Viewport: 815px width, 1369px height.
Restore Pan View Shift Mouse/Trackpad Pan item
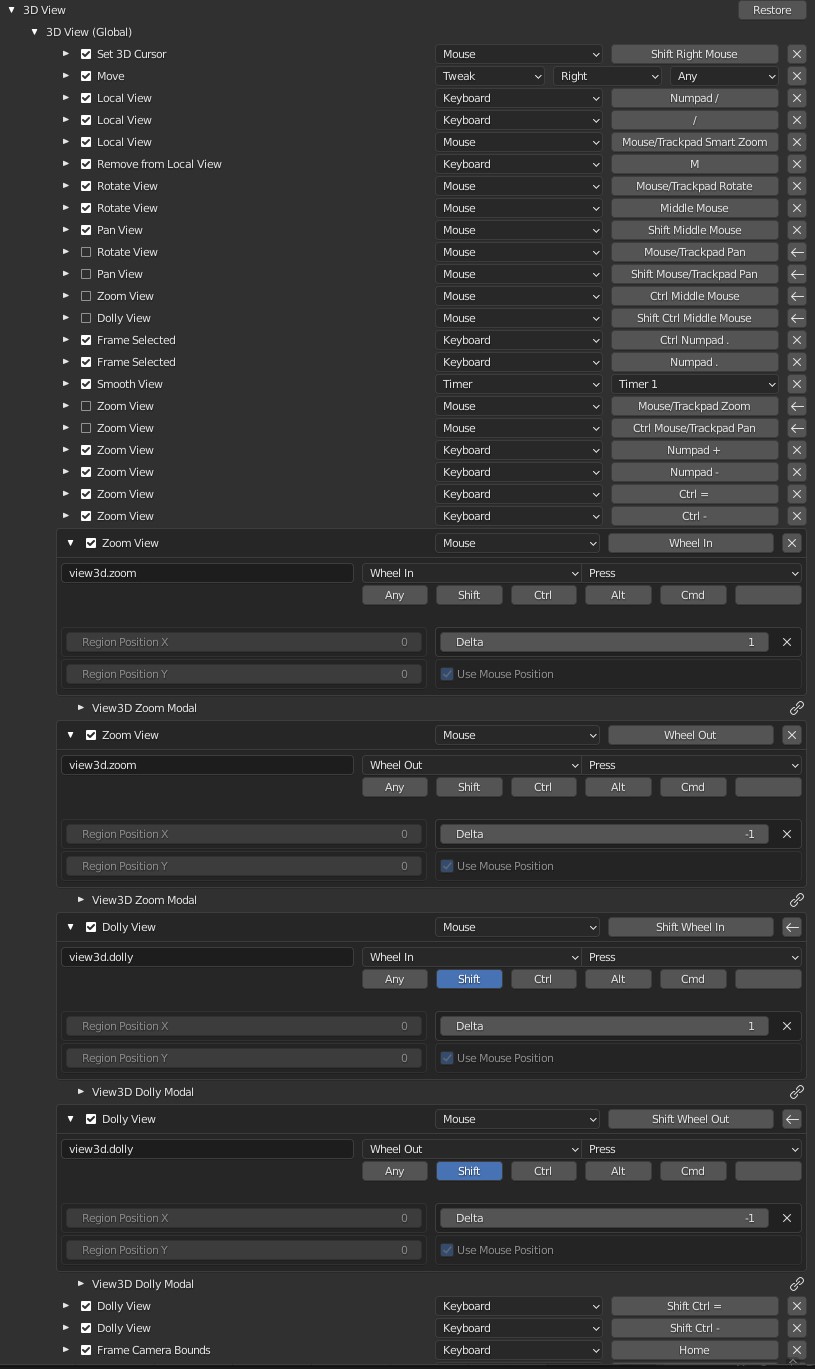point(796,274)
